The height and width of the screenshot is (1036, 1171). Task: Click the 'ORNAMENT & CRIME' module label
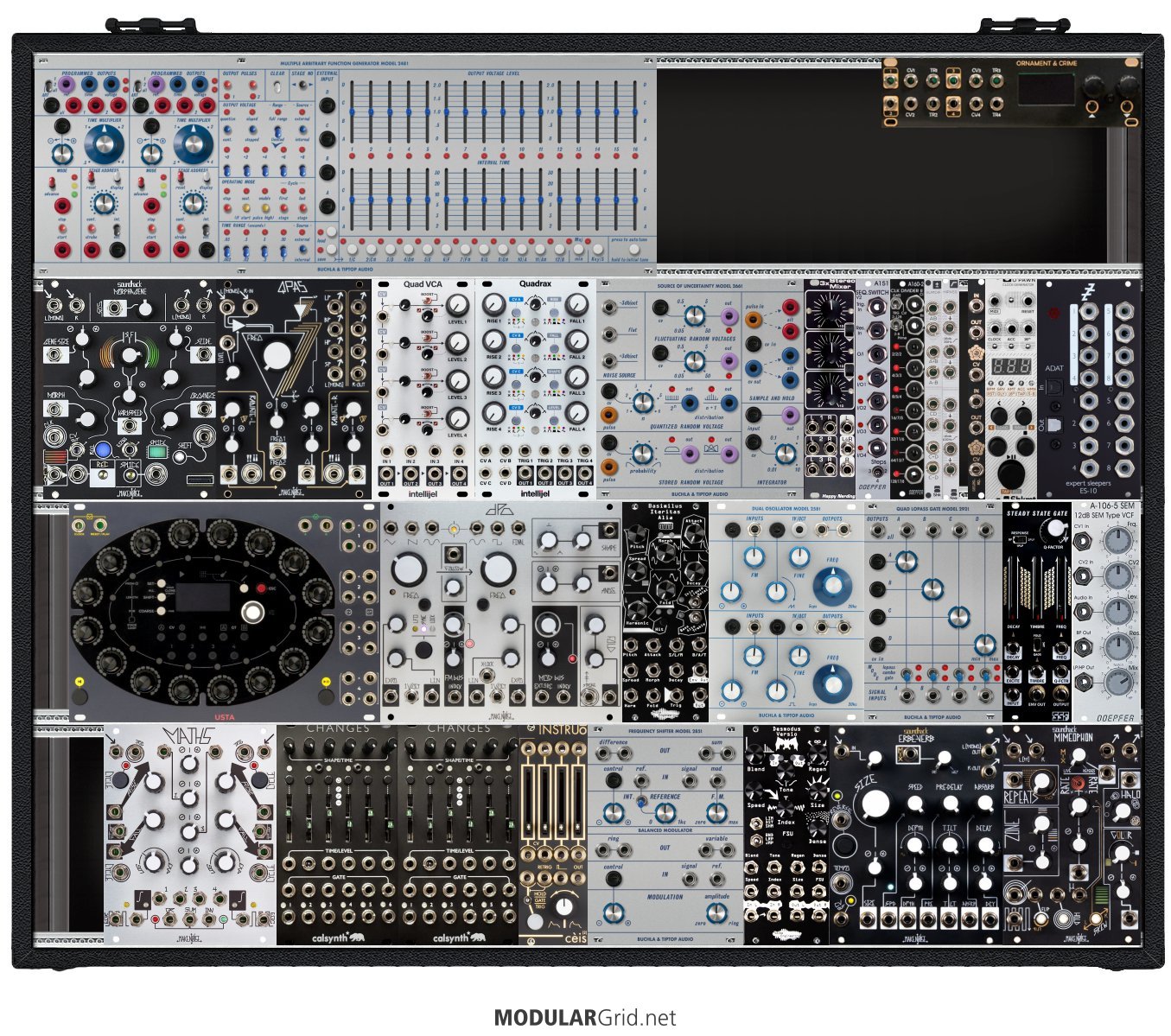coord(1046,64)
